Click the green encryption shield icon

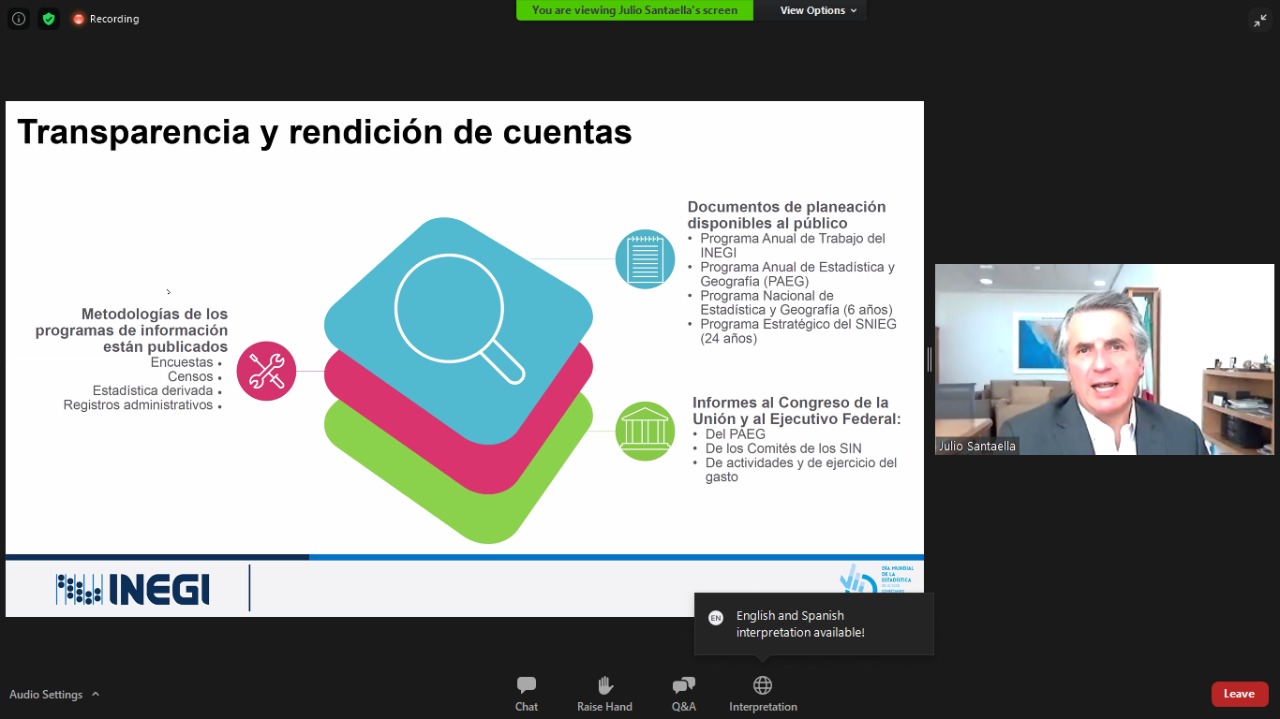click(48, 19)
